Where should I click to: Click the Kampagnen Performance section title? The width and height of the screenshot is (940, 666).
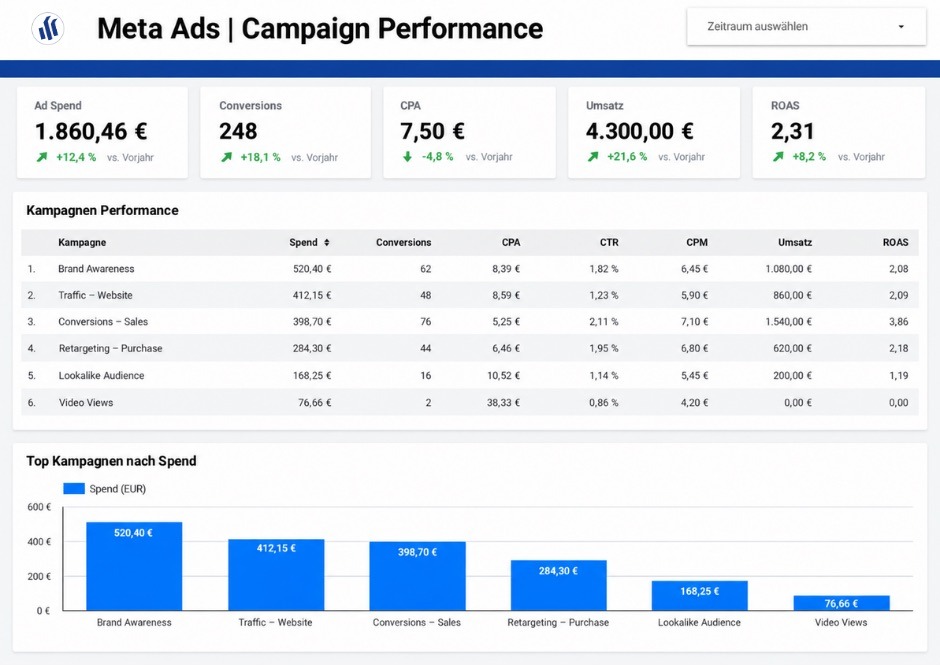pos(103,210)
